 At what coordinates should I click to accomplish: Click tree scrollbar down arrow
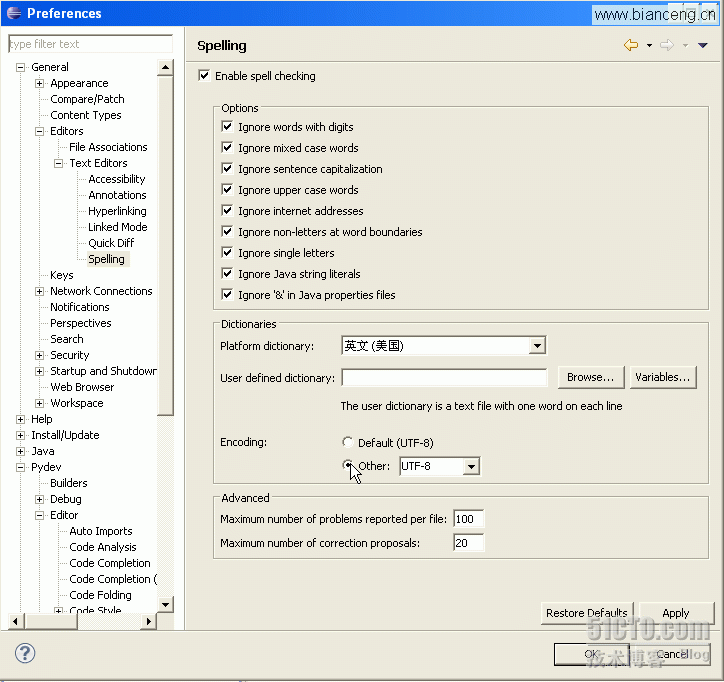coord(165,604)
